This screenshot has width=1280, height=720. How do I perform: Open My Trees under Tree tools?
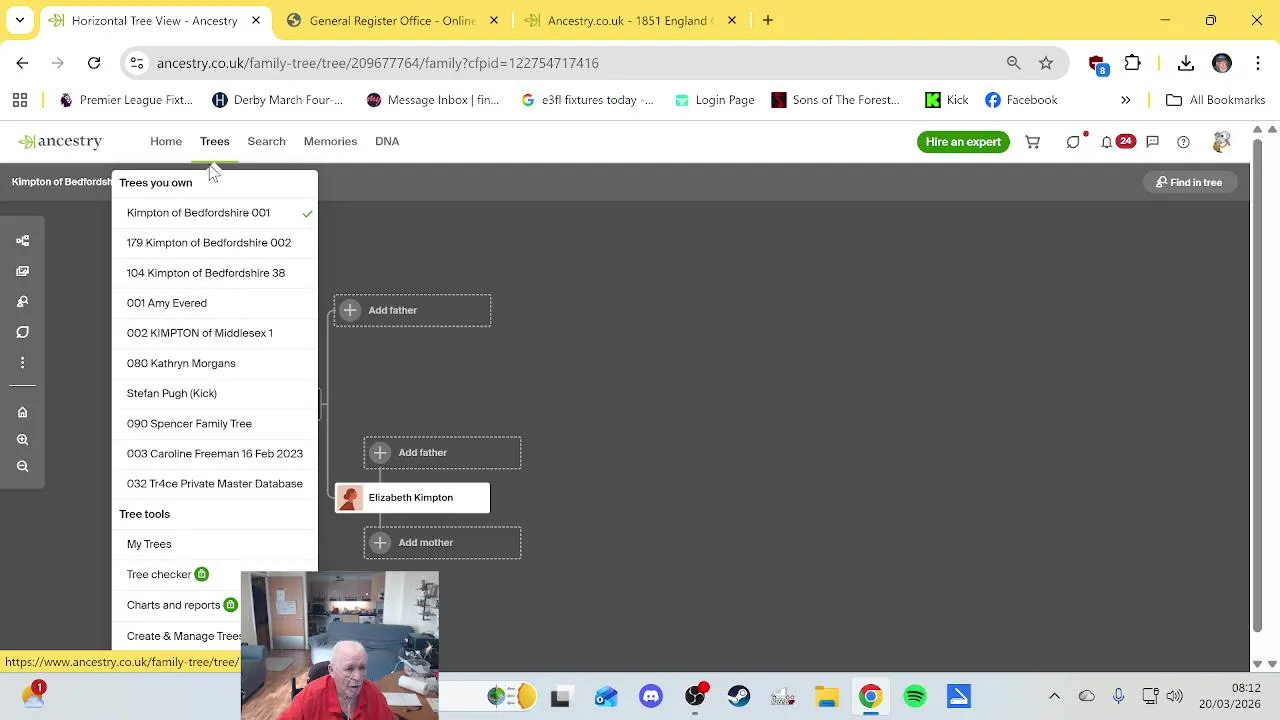215,544
